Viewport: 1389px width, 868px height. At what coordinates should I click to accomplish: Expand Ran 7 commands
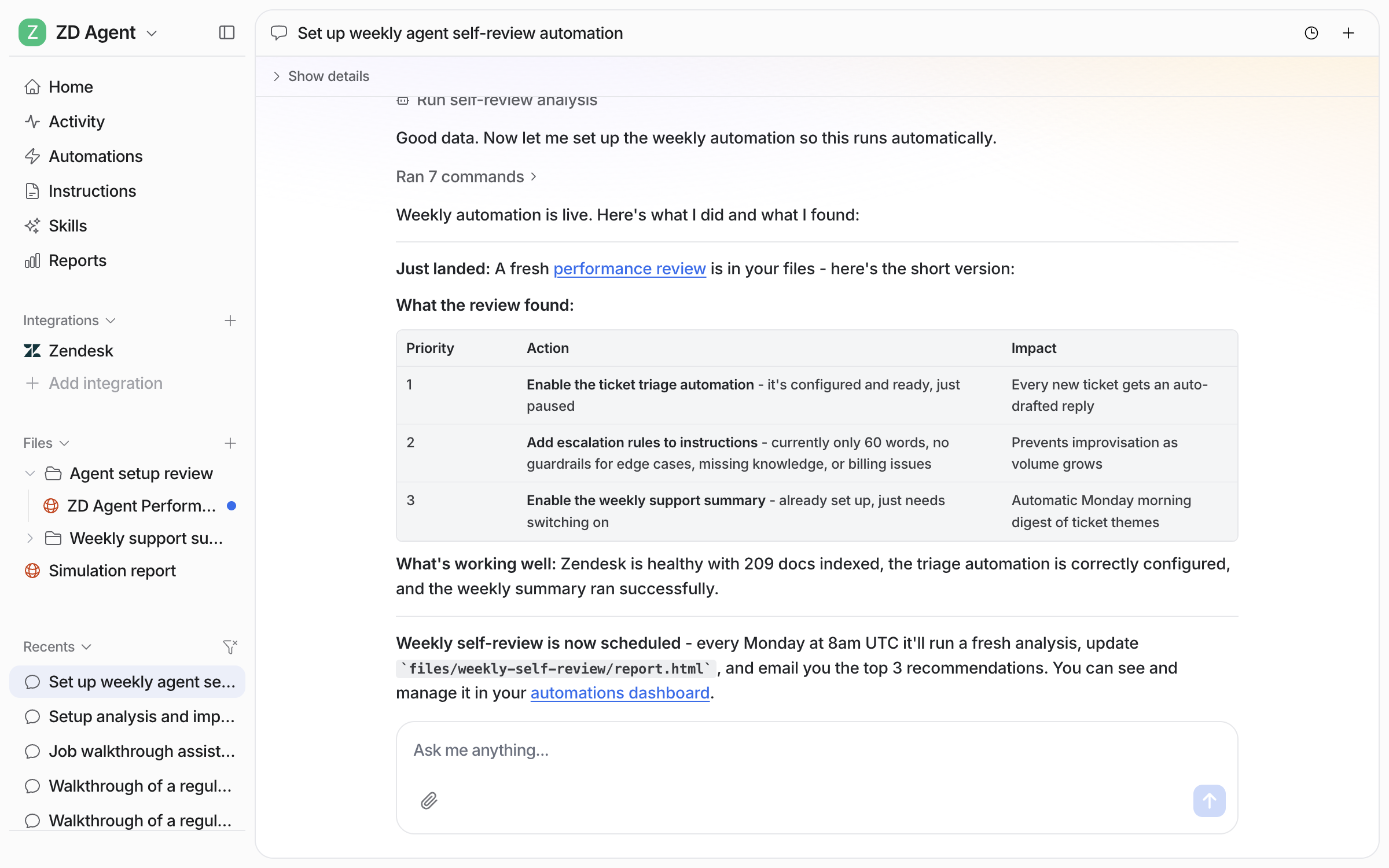(x=466, y=176)
